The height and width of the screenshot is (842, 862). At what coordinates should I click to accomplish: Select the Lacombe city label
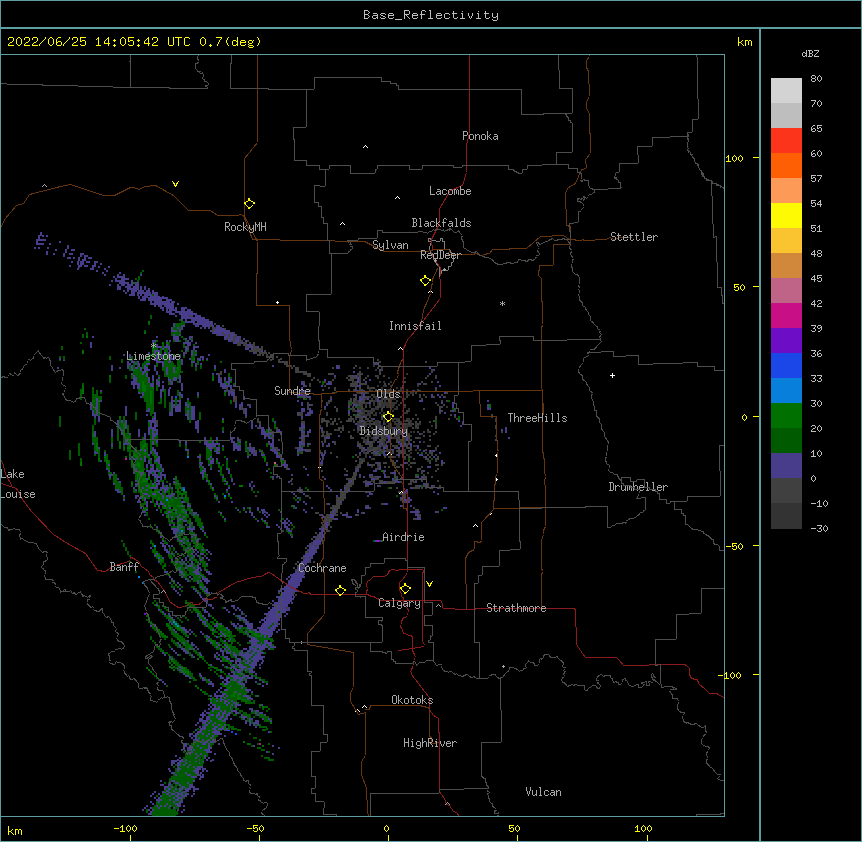[450, 191]
